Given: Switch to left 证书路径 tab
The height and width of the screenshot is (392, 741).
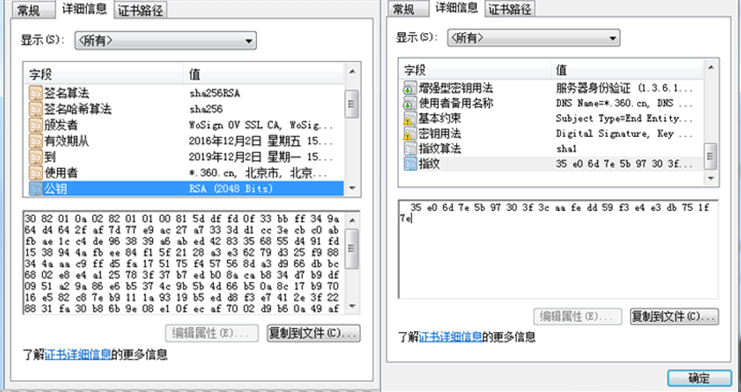Looking at the screenshot, I should [x=140, y=11].
